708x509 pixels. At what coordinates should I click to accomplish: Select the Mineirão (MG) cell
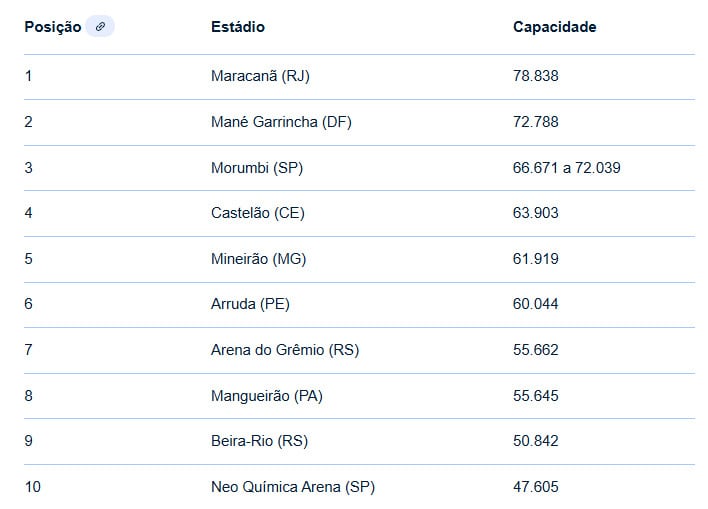coord(258,259)
